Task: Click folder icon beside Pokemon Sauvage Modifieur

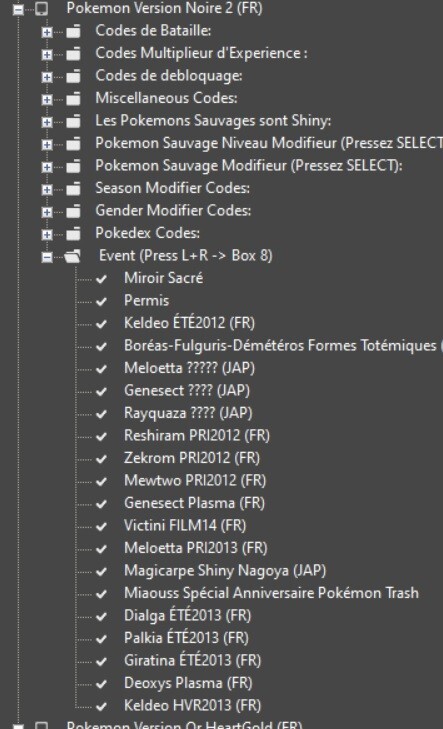Action: 73,166
